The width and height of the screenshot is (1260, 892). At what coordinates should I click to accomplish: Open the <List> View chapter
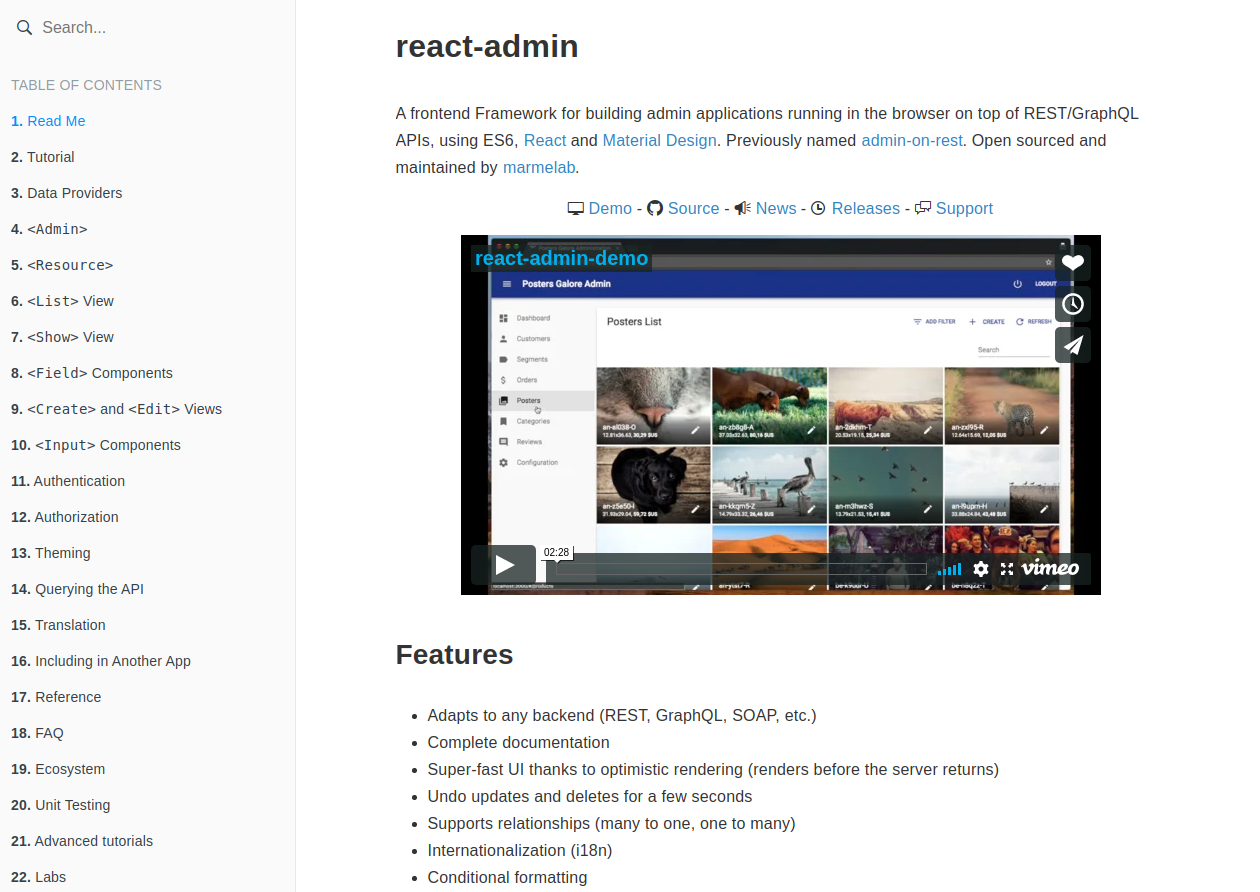click(63, 301)
